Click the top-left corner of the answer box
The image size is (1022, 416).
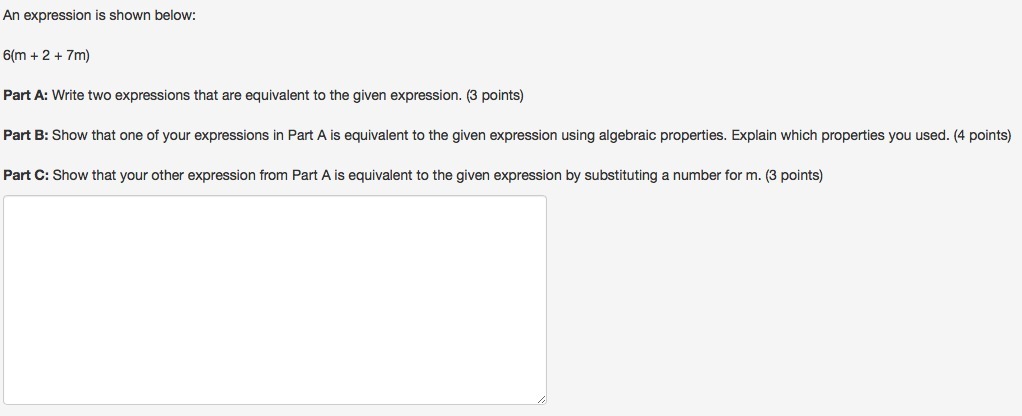pyautogui.click(x=5, y=197)
